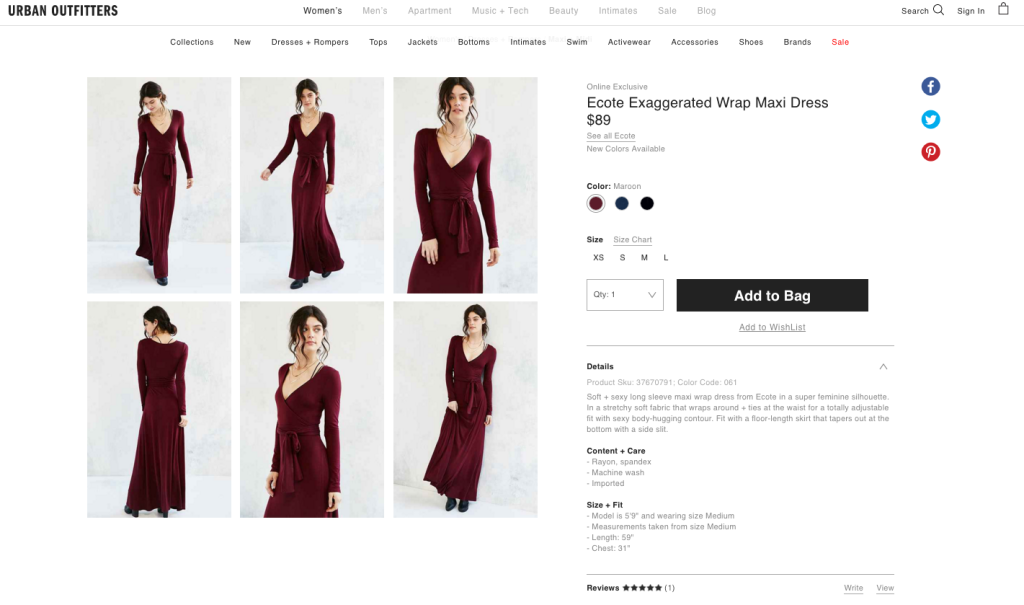Click the Add to Bag button

(x=772, y=295)
